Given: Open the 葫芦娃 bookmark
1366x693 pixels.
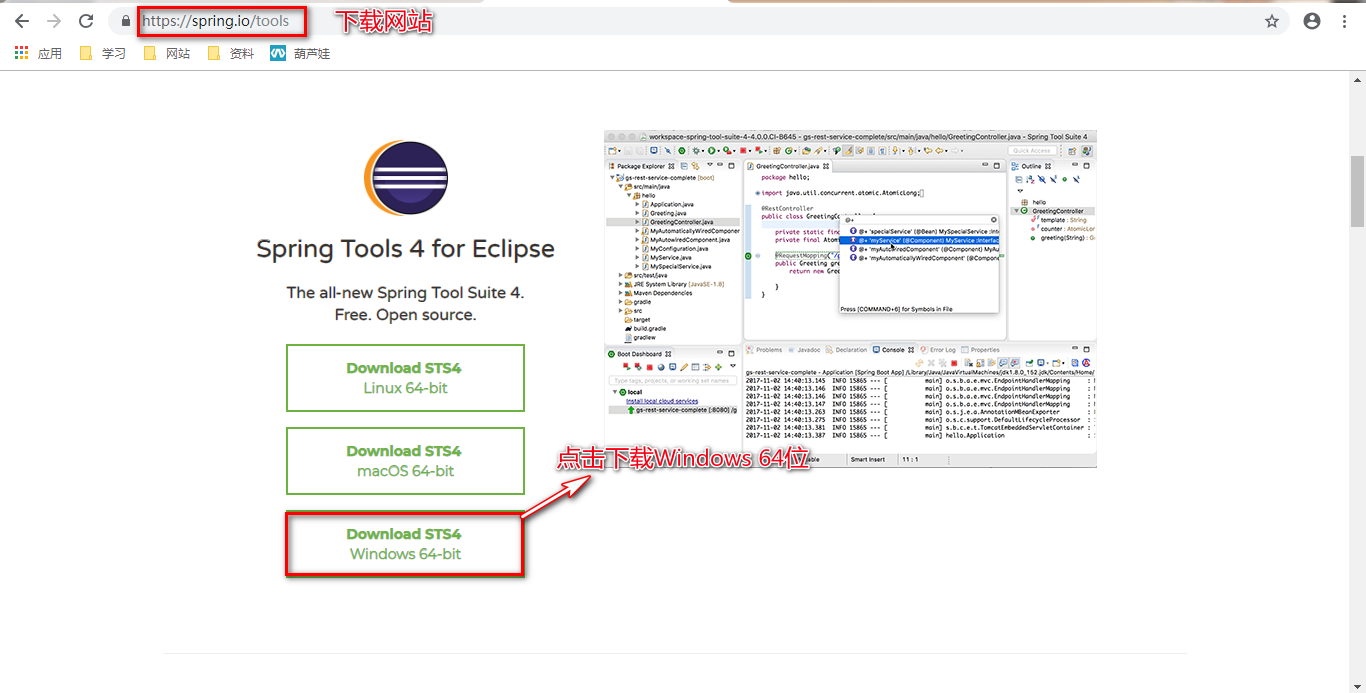Looking at the screenshot, I should [x=300, y=53].
